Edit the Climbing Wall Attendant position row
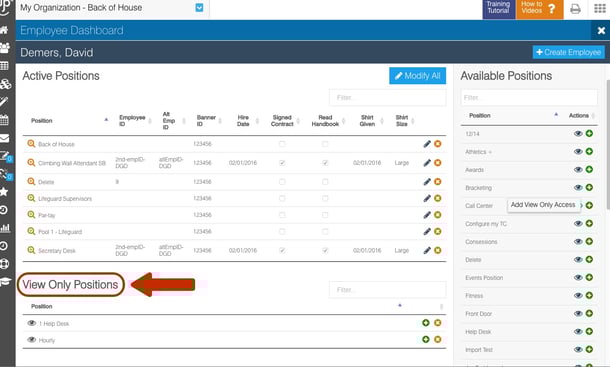Screen dimensions: 610x367 coord(427,163)
